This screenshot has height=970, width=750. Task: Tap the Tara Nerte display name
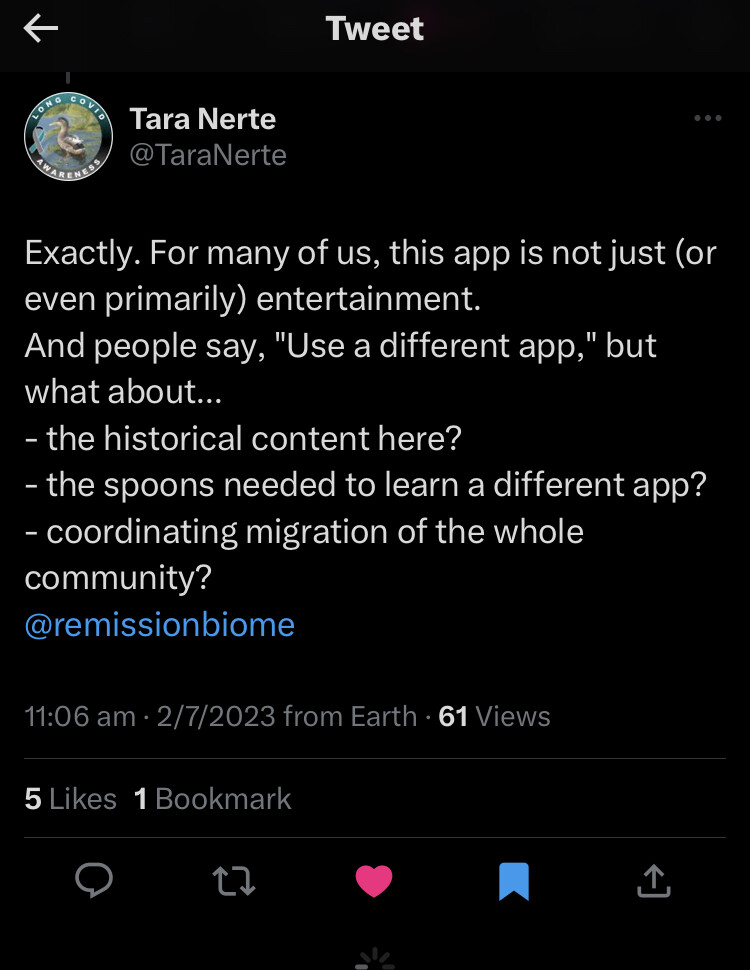click(x=203, y=119)
